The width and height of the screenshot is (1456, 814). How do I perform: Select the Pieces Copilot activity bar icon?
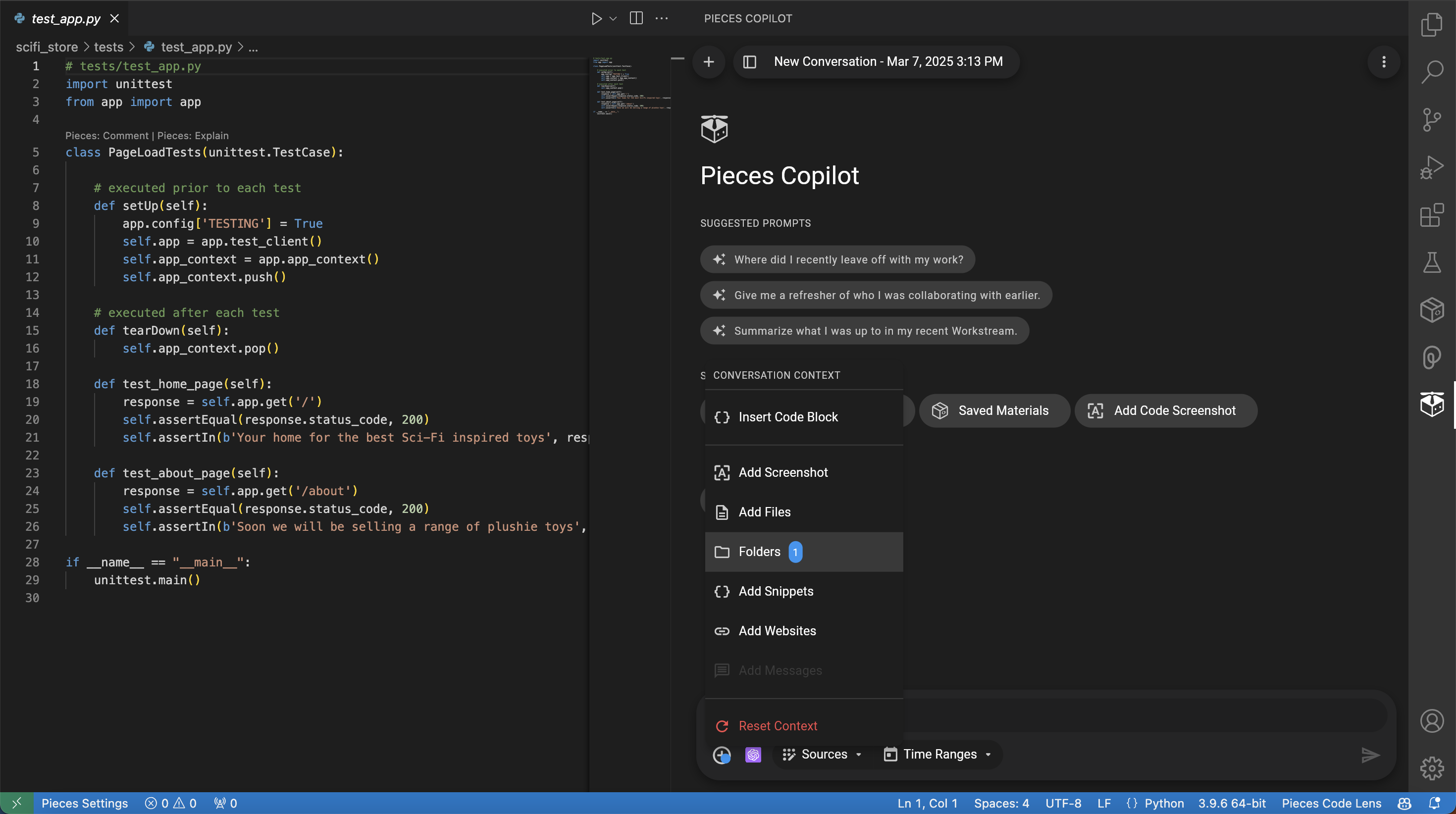click(1432, 405)
